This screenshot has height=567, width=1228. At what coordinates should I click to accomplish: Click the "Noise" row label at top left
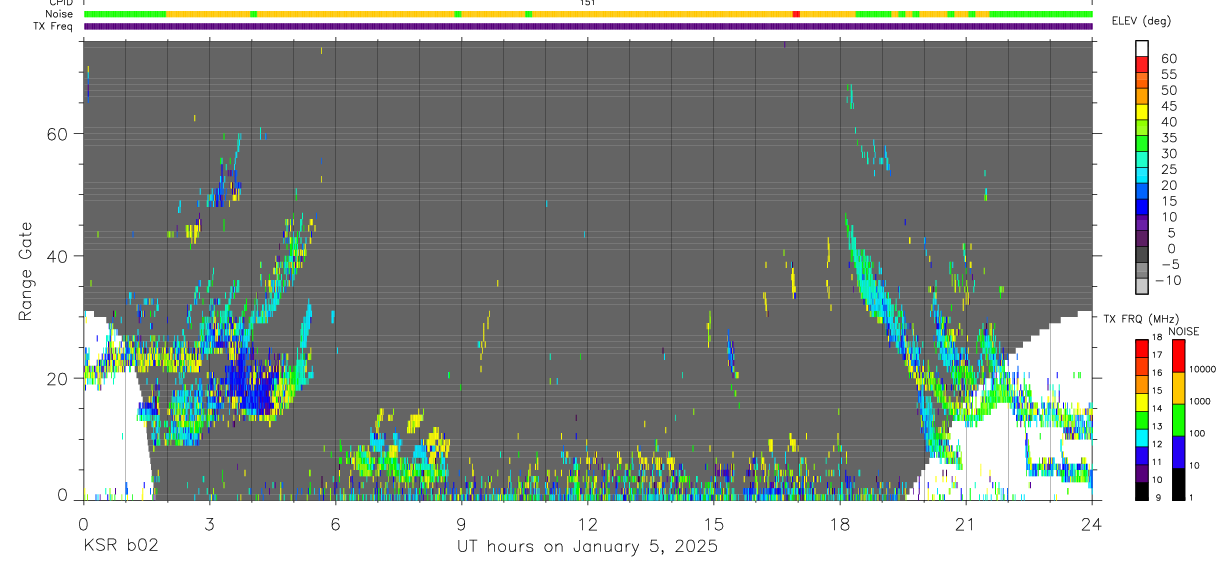coord(61,14)
